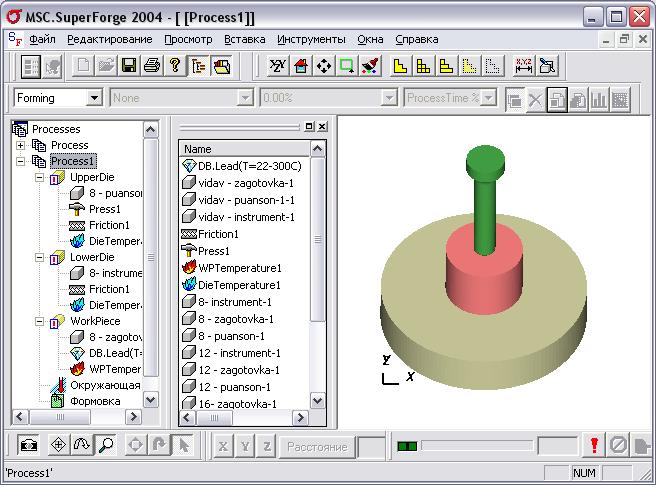Collapse the Process1 tree node

click(20, 161)
